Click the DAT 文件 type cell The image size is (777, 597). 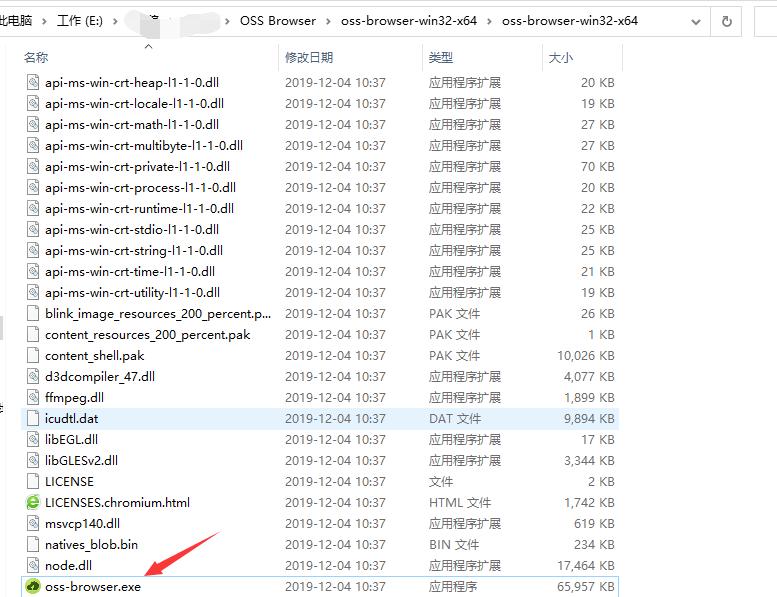tap(454, 419)
